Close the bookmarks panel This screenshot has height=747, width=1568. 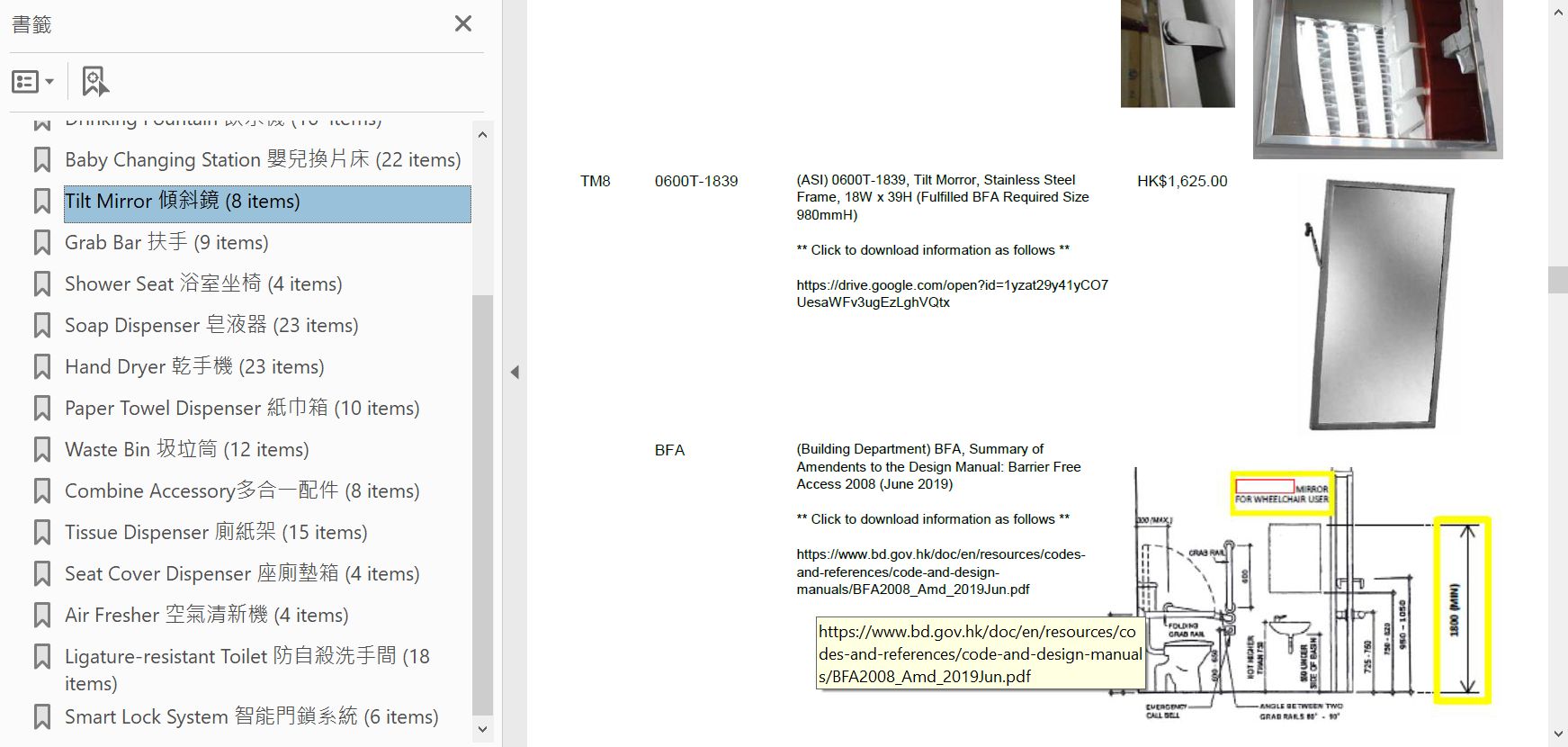coord(463,23)
